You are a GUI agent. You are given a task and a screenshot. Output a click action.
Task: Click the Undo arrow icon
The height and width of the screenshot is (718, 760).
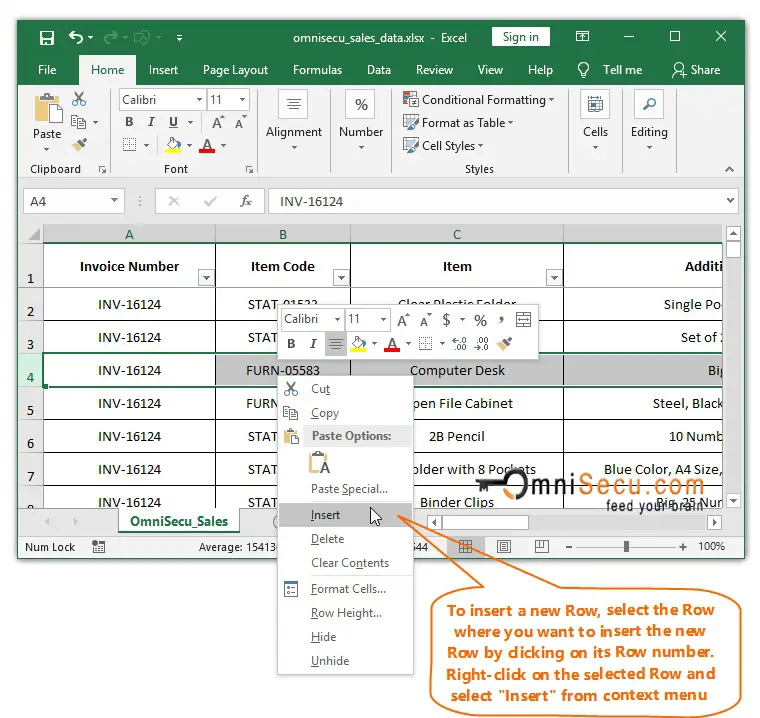point(76,38)
